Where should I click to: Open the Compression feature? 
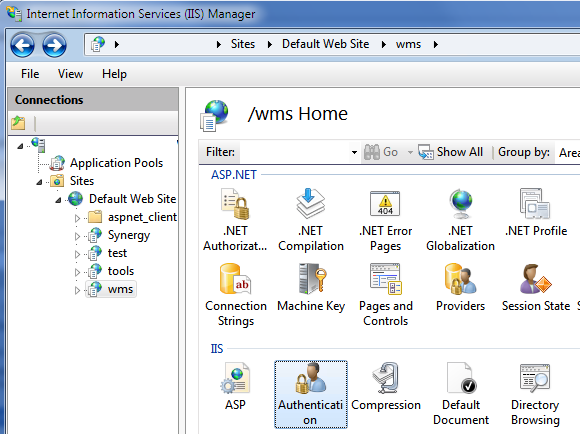click(x=386, y=387)
